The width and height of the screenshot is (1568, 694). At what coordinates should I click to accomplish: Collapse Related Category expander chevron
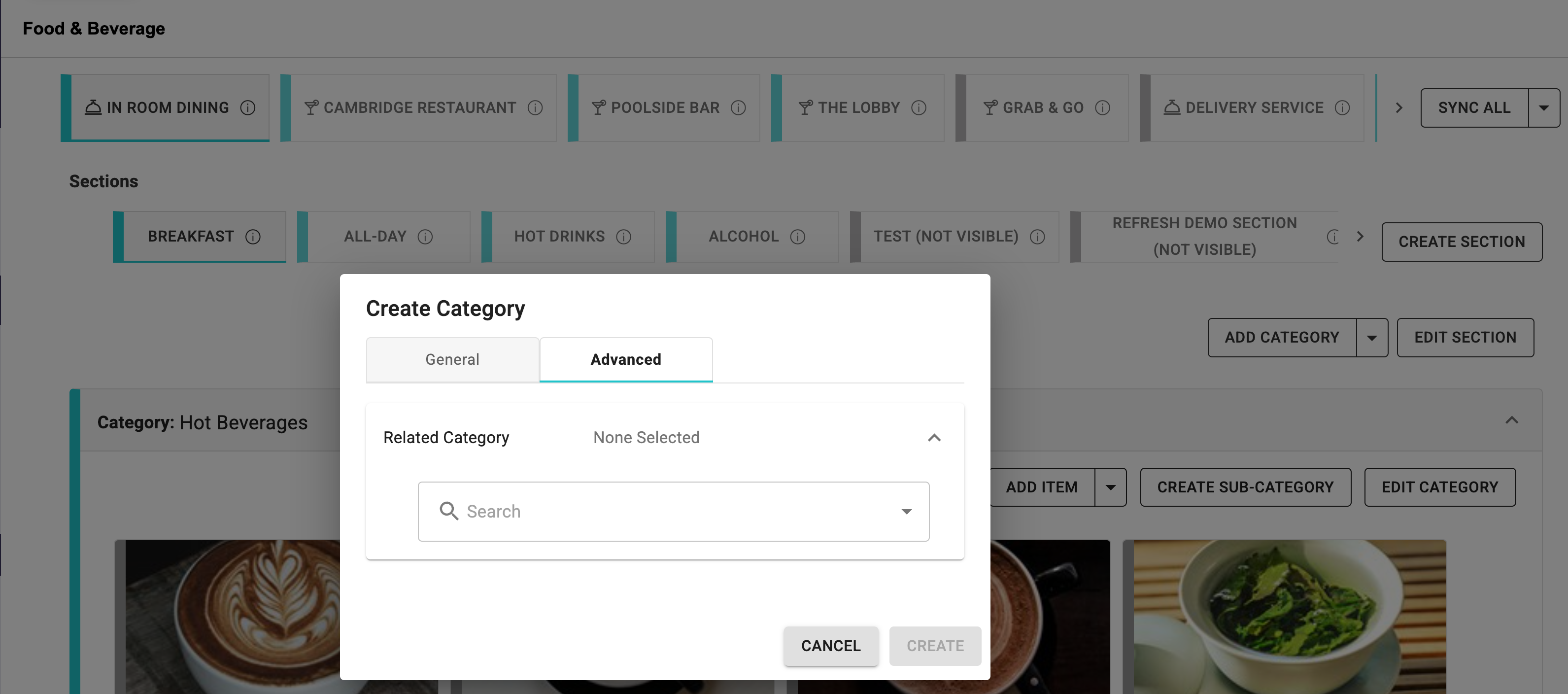934,437
